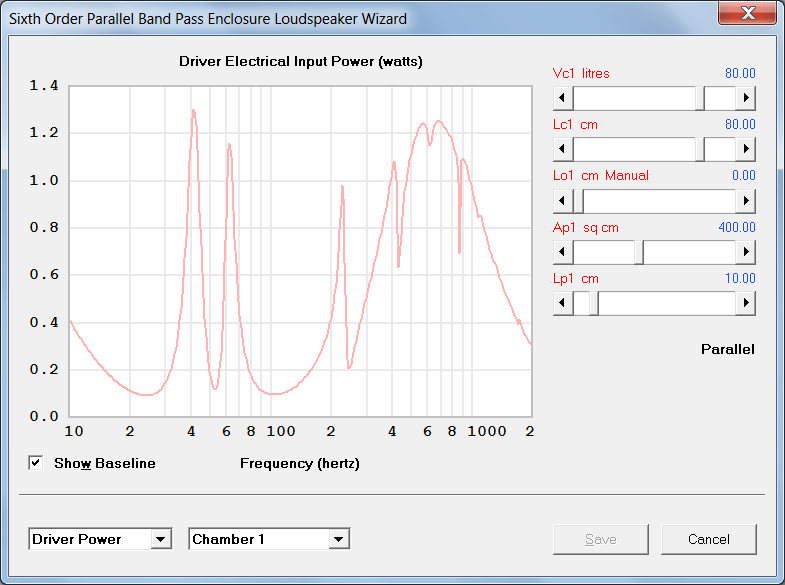Decrease Ap1 sq cm with left arrow
This screenshot has height=585, width=785.
(x=563, y=252)
